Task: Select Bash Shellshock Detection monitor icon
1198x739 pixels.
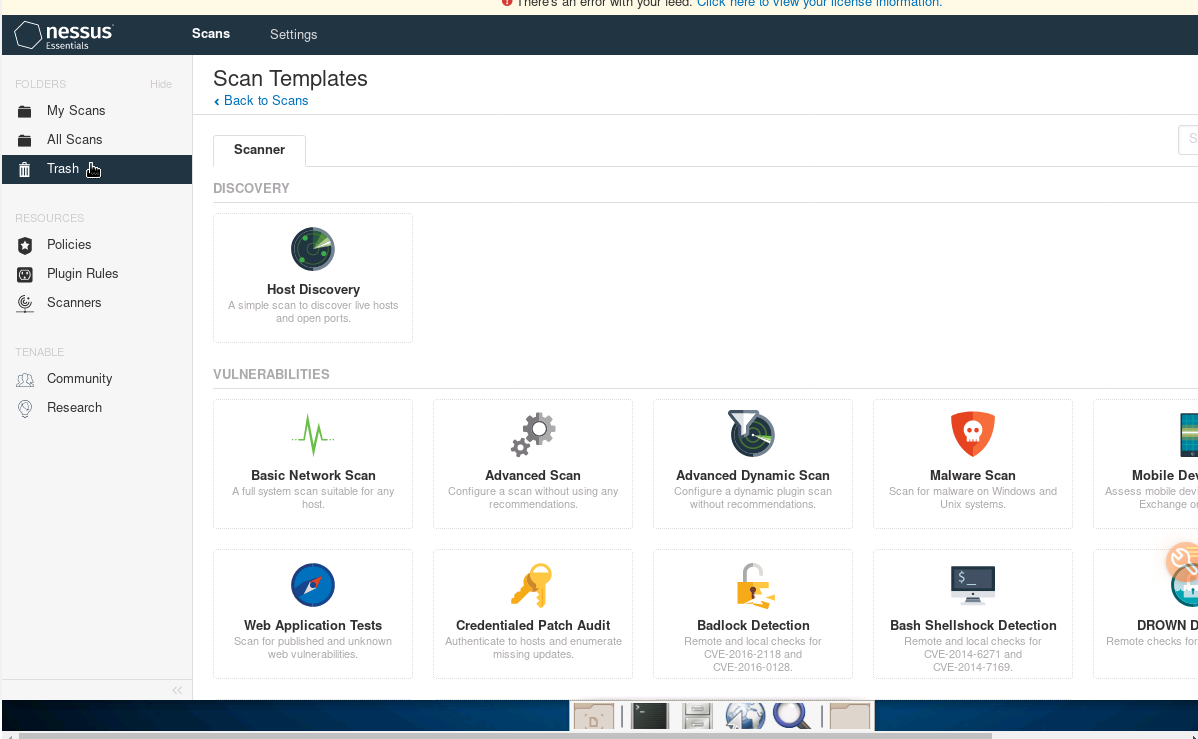Action: pyautogui.click(x=973, y=586)
